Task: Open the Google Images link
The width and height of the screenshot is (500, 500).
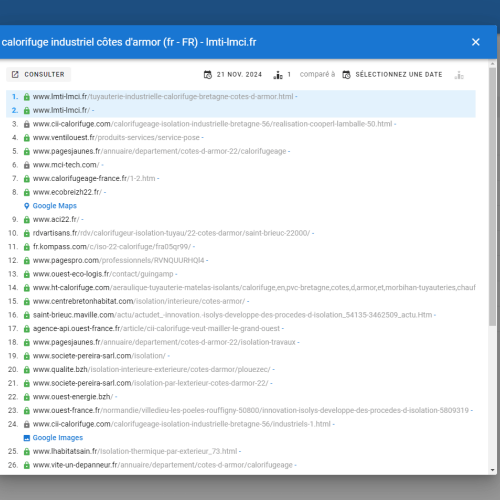Action: pos(58,437)
